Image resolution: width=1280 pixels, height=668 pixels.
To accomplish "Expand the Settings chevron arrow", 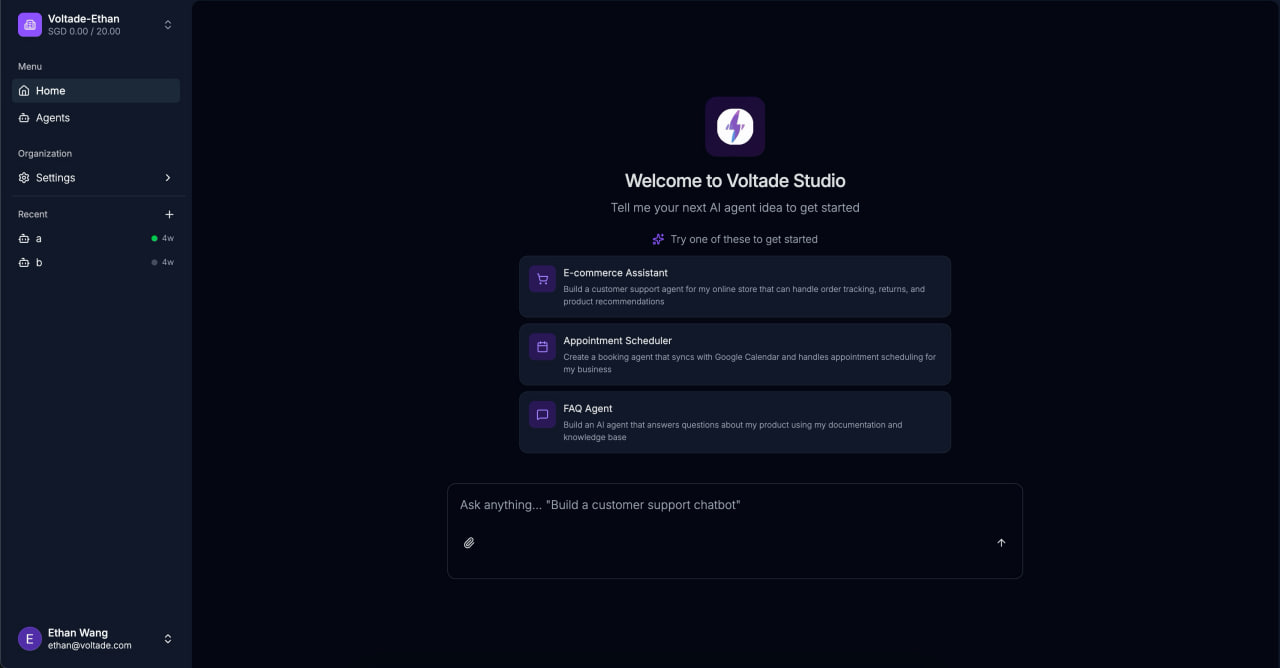I will click(168, 178).
